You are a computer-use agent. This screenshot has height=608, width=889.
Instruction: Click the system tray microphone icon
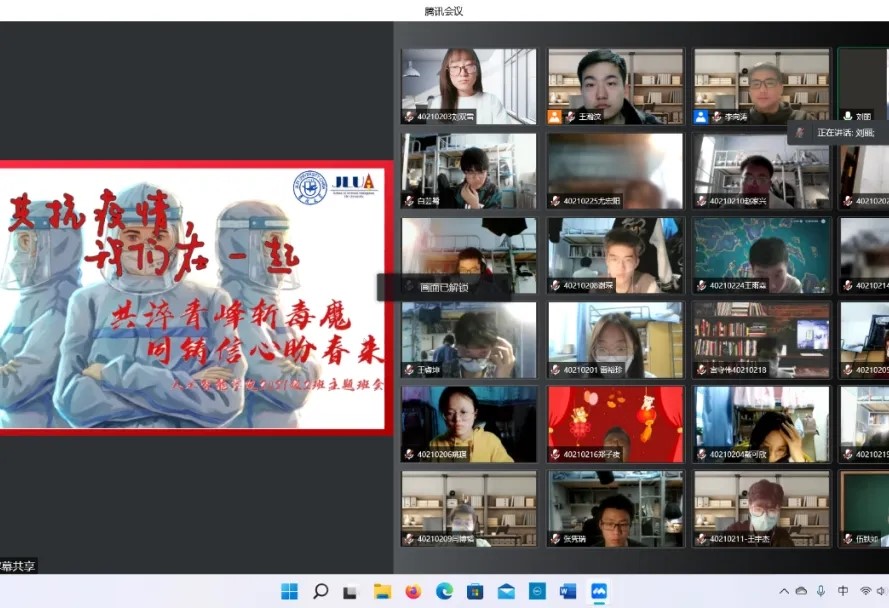click(821, 591)
